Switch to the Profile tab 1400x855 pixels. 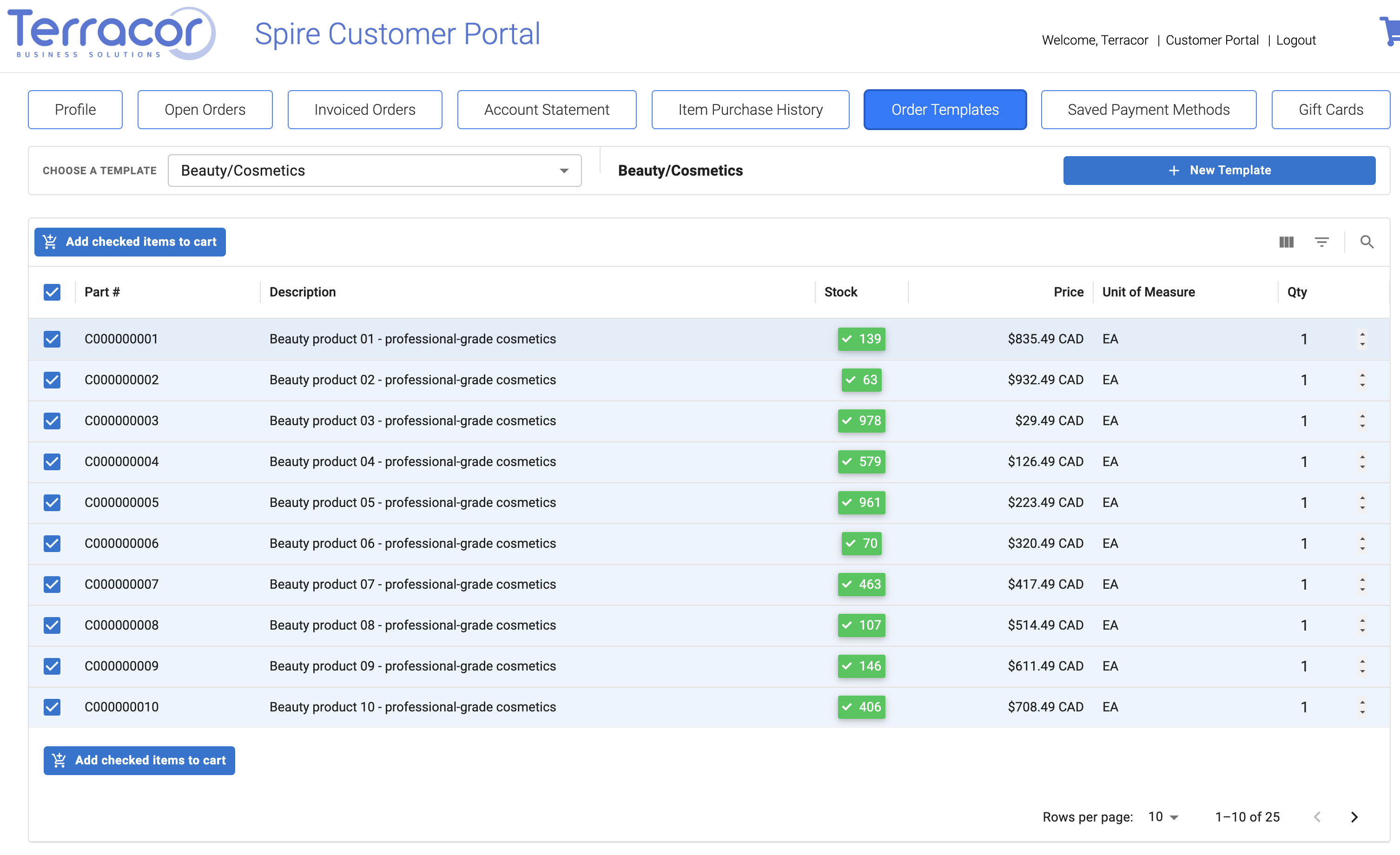coord(75,110)
